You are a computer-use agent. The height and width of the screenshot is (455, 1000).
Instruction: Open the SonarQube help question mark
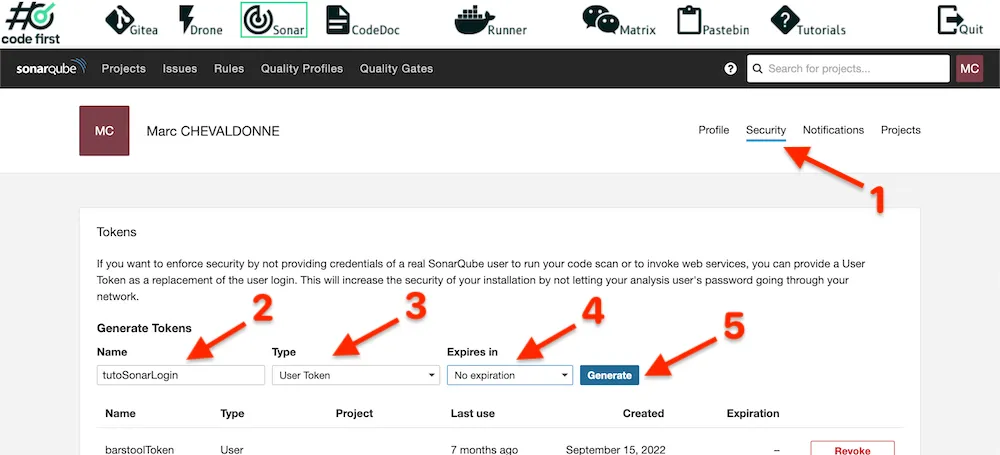(730, 69)
